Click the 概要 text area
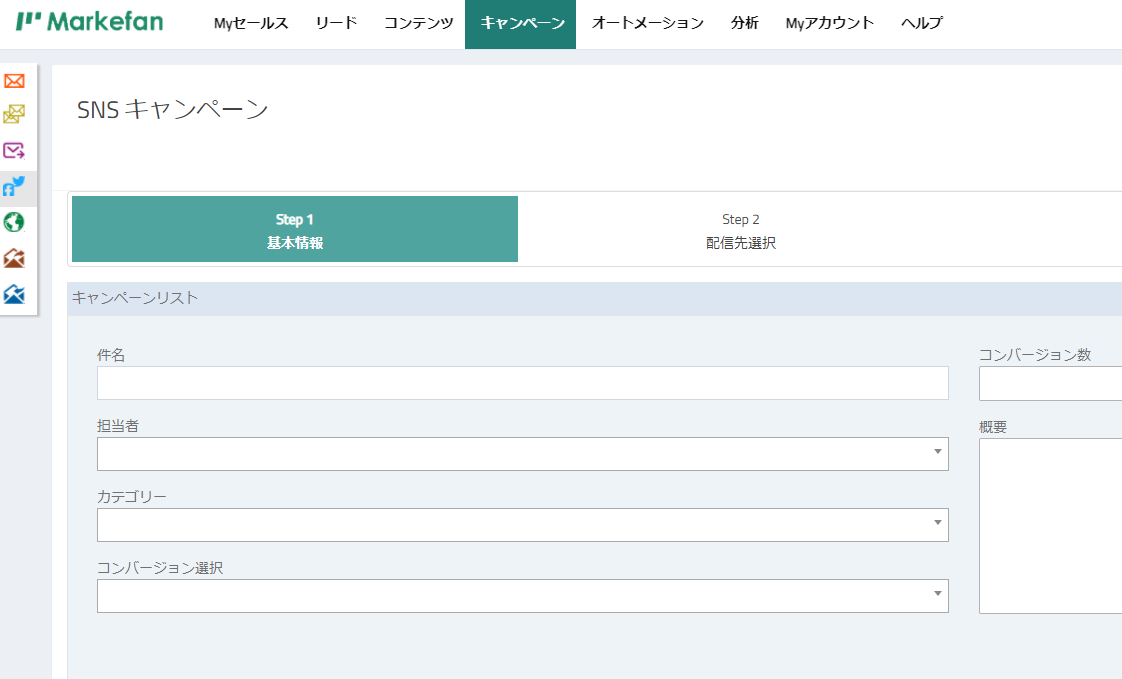The image size is (1122, 679). tap(1050, 526)
